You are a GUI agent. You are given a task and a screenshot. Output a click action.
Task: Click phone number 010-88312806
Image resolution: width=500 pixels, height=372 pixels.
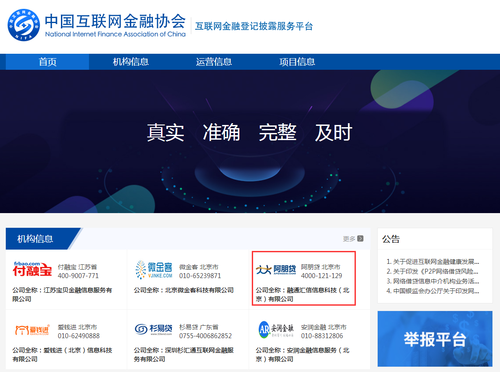pos(322,336)
